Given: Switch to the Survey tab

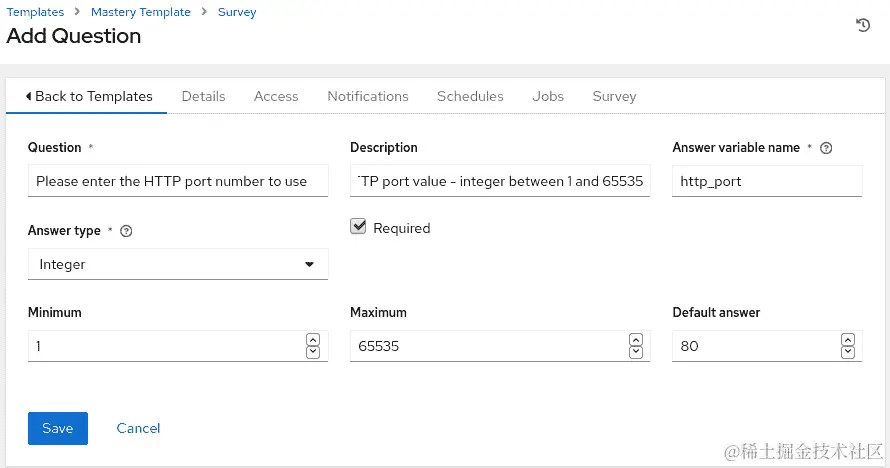Looking at the screenshot, I should click(614, 96).
